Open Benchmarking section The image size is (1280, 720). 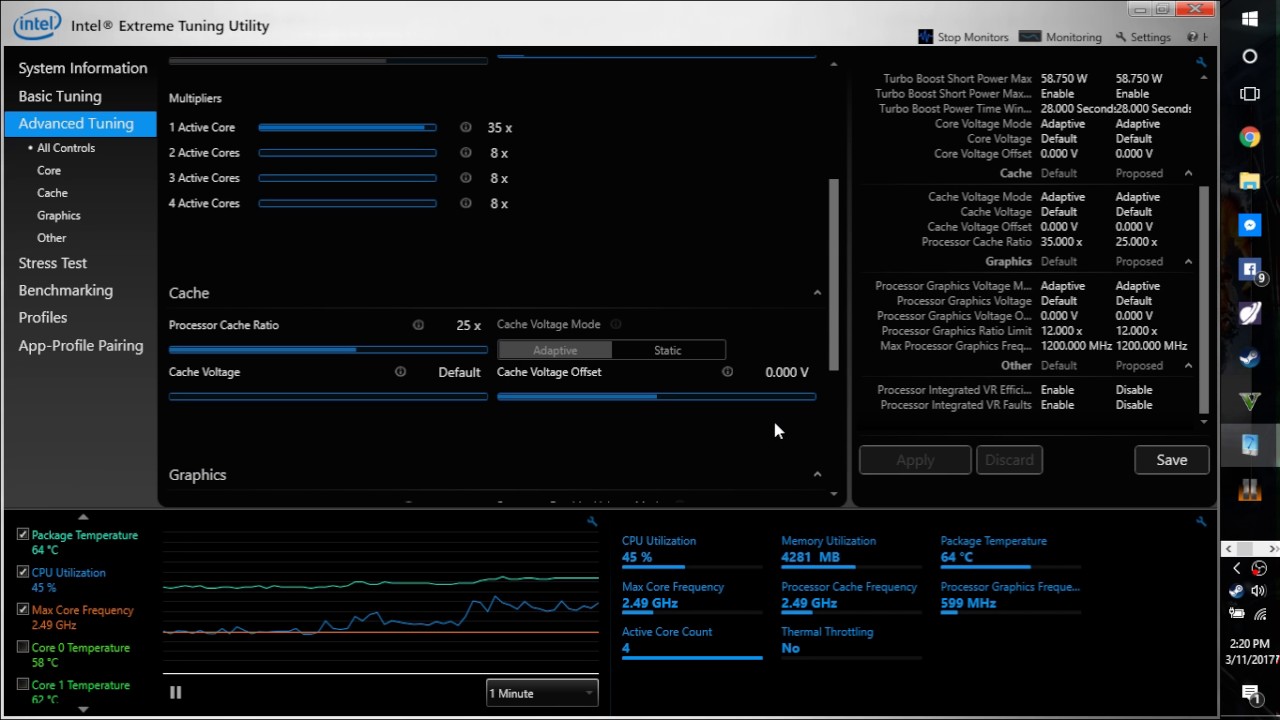click(x=66, y=290)
